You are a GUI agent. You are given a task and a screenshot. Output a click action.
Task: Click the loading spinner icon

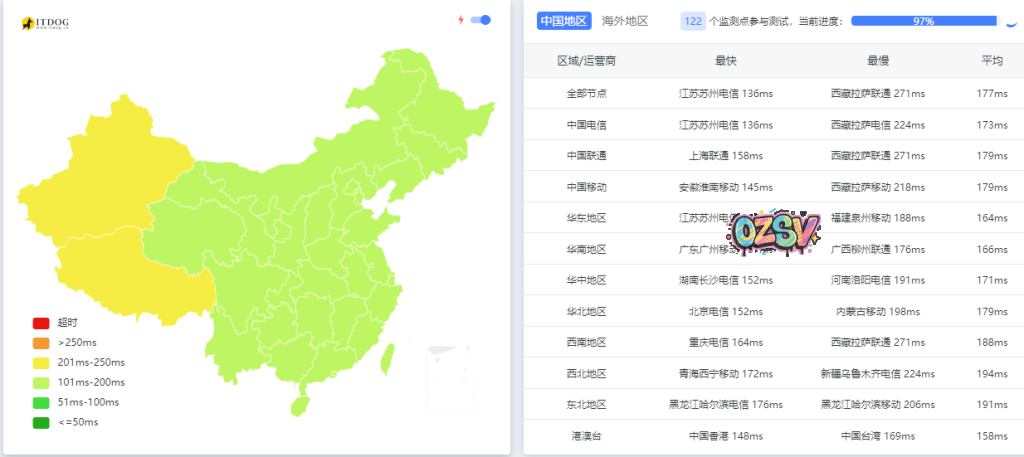tap(1011, 21)
